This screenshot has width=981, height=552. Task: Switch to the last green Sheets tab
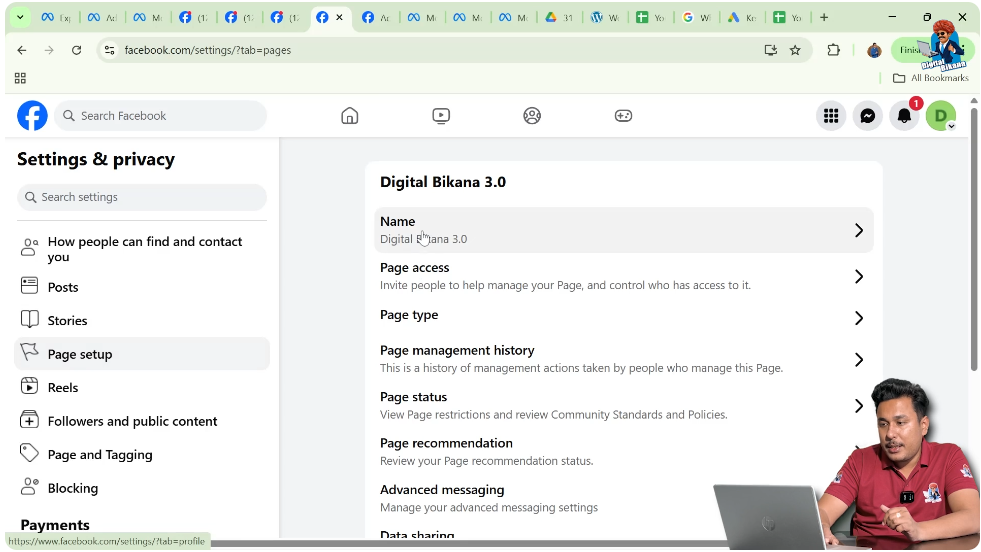click(x=787, y=18)
